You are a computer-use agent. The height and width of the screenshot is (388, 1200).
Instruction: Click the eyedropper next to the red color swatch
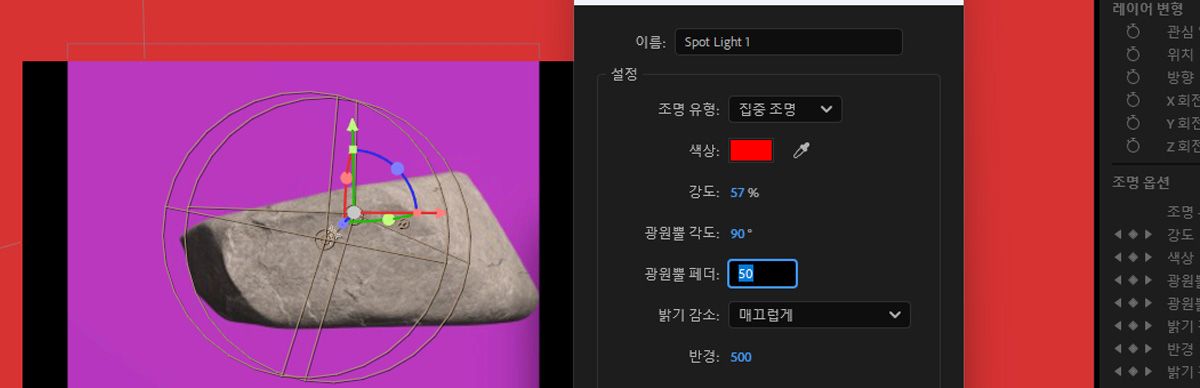[x=801, y=150]
